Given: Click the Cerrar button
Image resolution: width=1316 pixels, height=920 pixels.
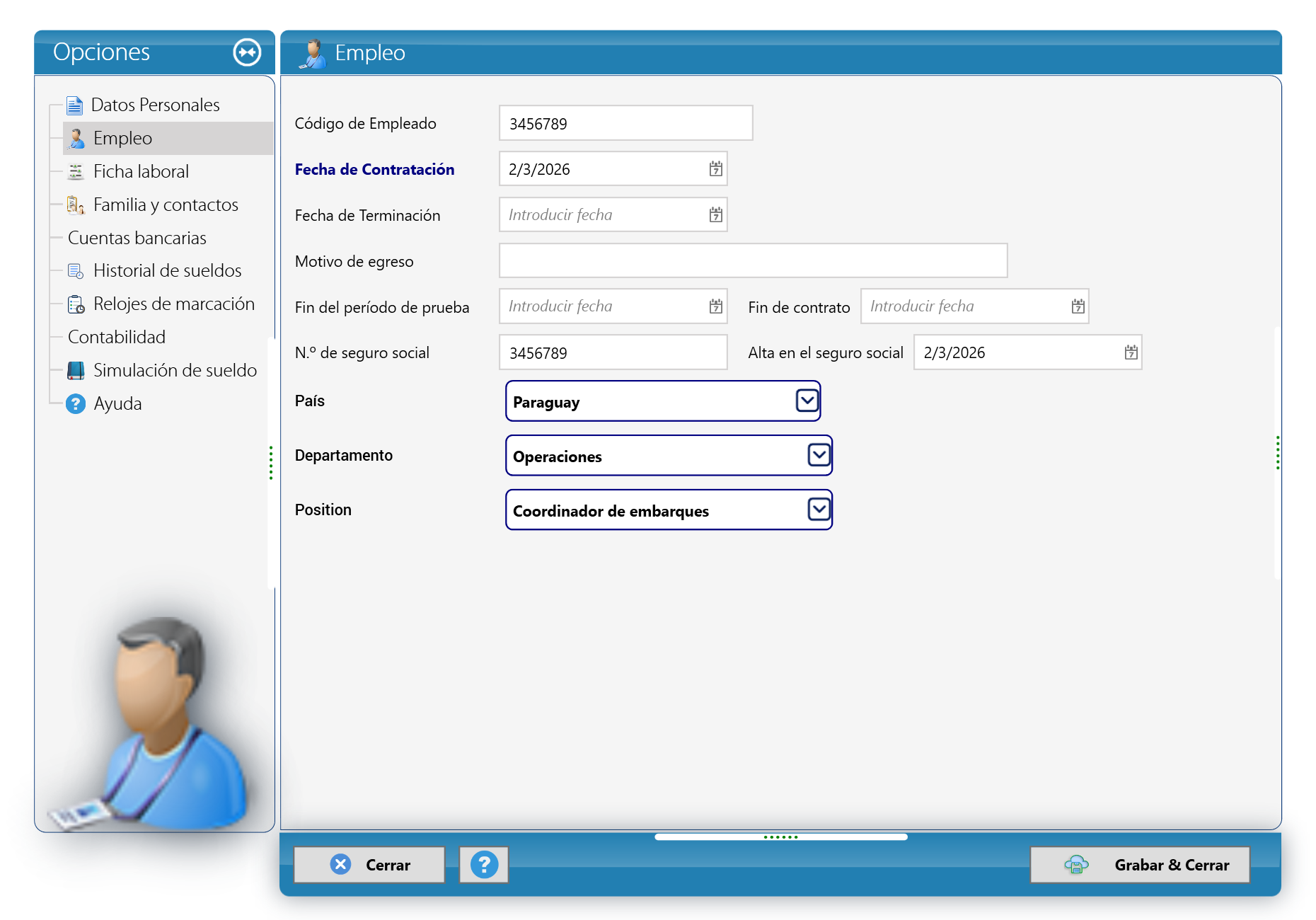Looking at the screenshot, I should point(369,865).
